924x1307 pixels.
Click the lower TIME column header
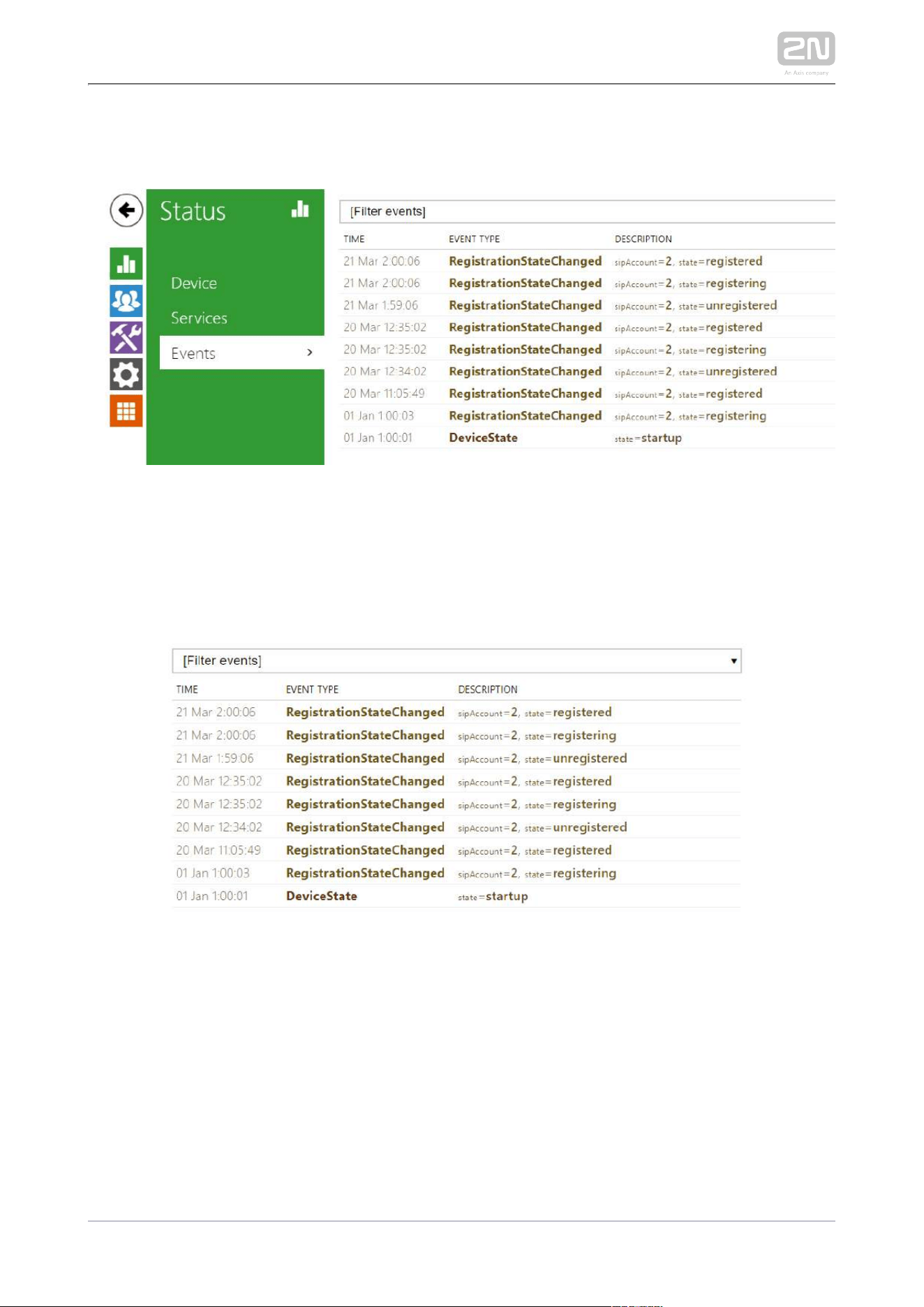(187, 689)
